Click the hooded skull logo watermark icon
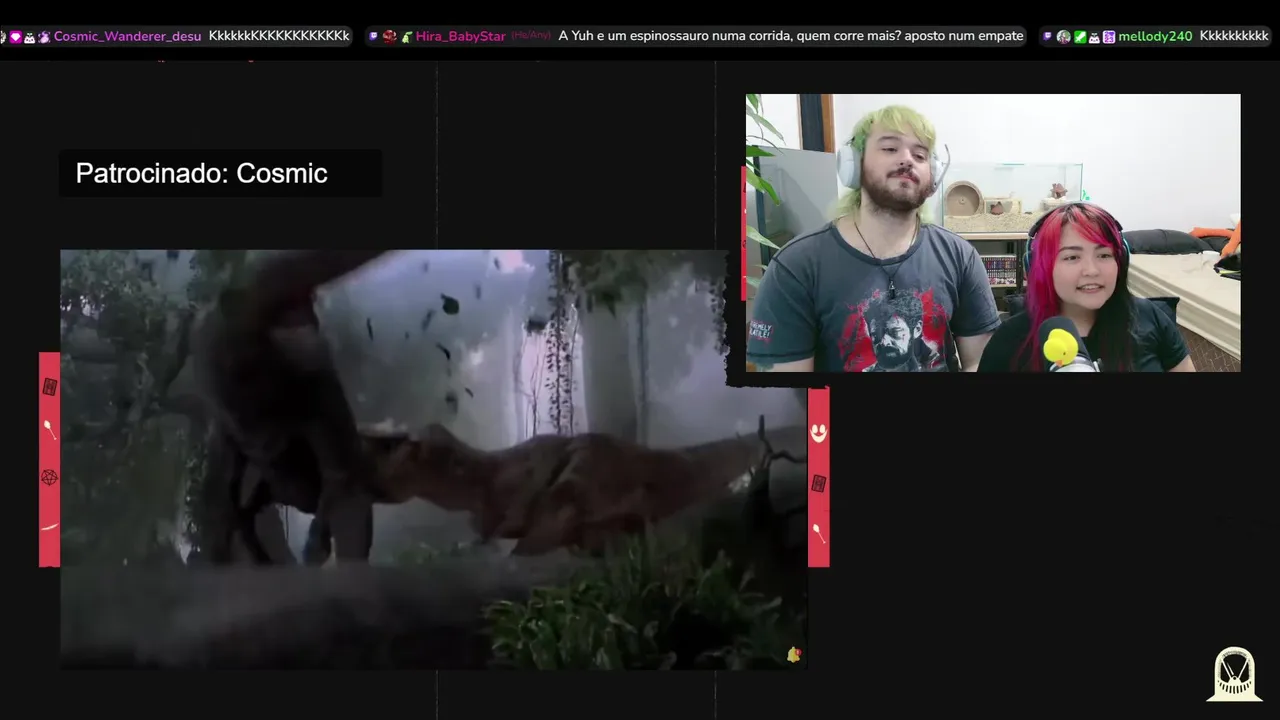This screenshot has height=720, width=1280. tap(1235, 673)
